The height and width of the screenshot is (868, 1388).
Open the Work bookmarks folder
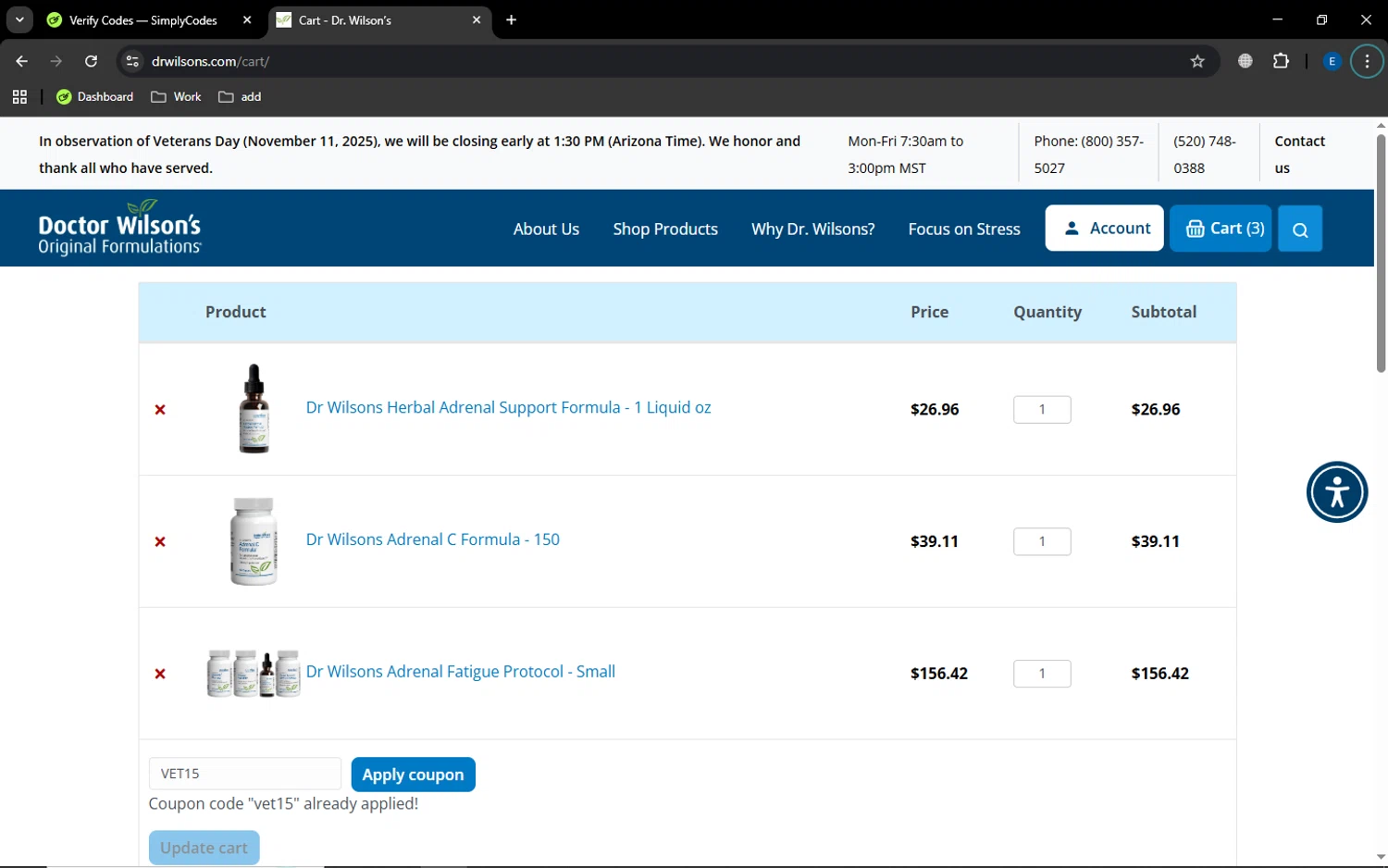(x=176, y=97)
